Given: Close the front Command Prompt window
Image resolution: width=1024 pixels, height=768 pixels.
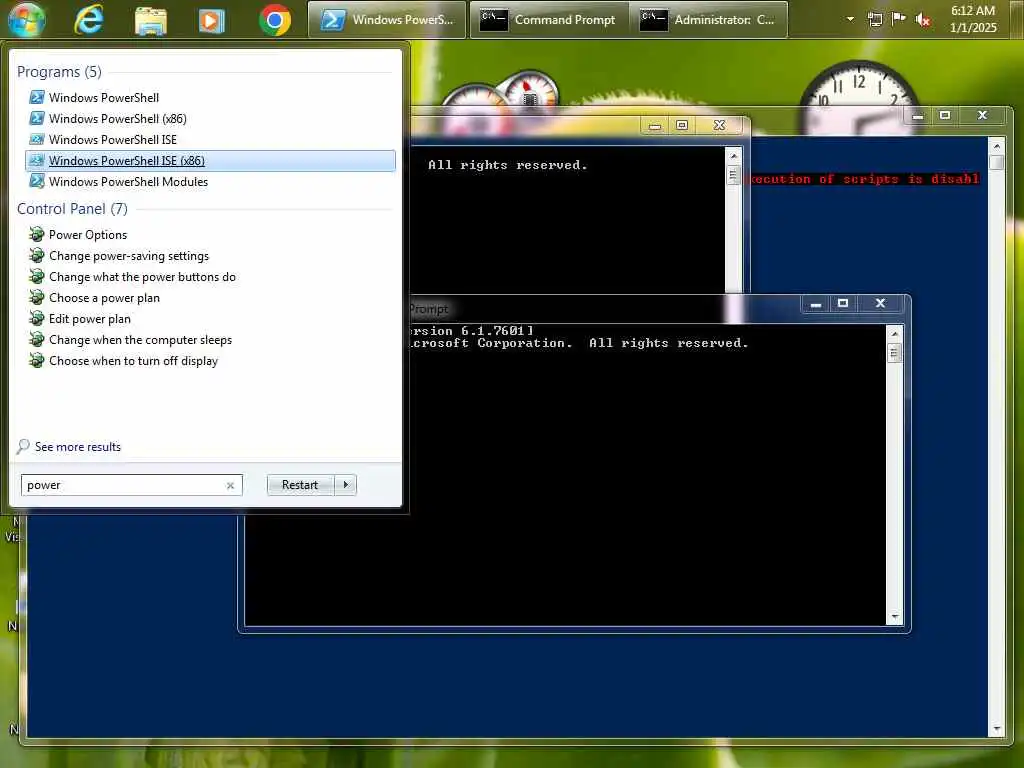Looking at the screenshot, I should pos(880,304).
